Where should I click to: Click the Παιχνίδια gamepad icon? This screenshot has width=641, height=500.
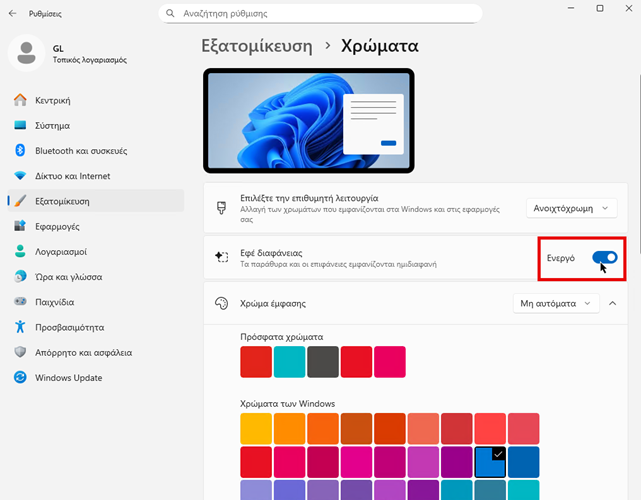pos(20,302)
